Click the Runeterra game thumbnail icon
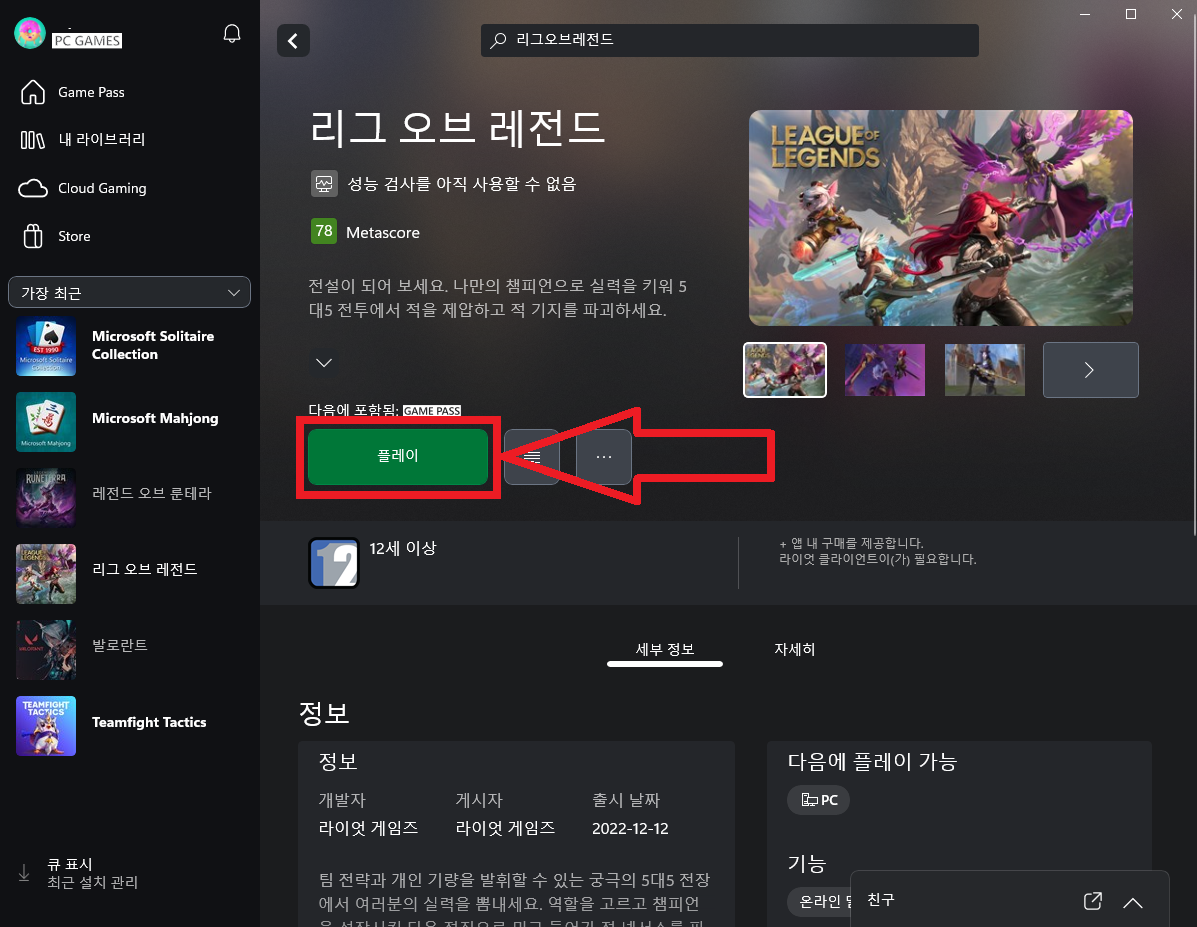Screen dimensions: 1197x927 (x=46, y=497)
